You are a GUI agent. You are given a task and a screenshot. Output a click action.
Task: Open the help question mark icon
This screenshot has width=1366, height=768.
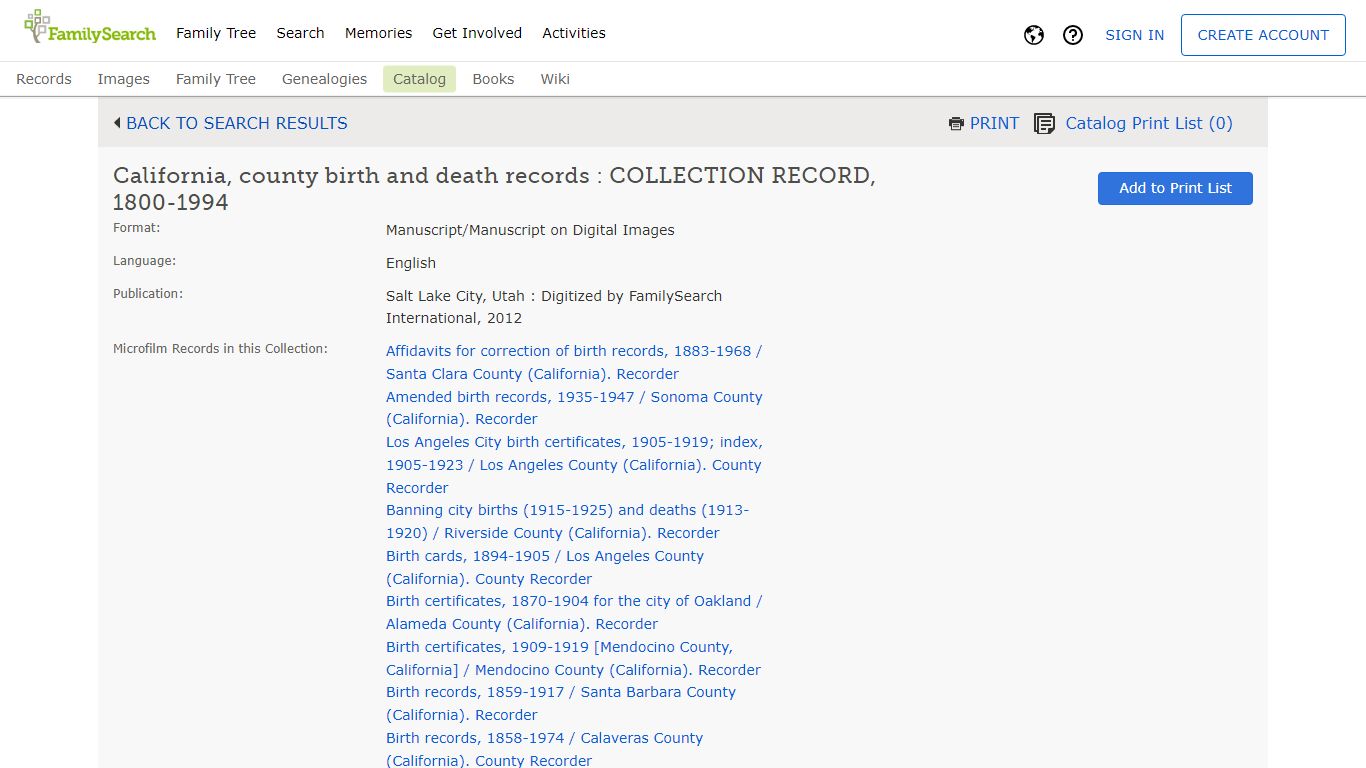pyautogui.click(x=1073, y=35)
